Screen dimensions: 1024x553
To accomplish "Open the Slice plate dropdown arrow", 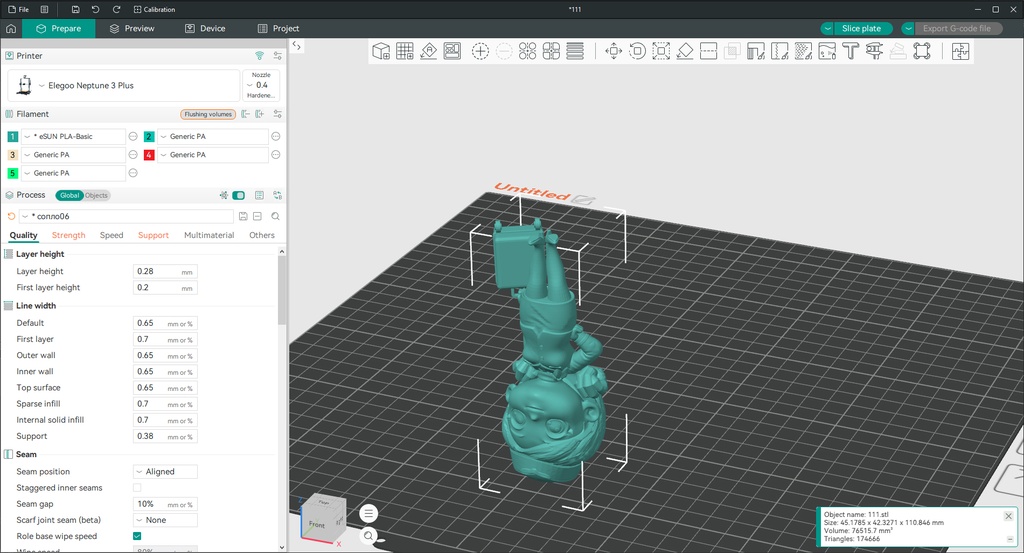I will tap(827, 28).
